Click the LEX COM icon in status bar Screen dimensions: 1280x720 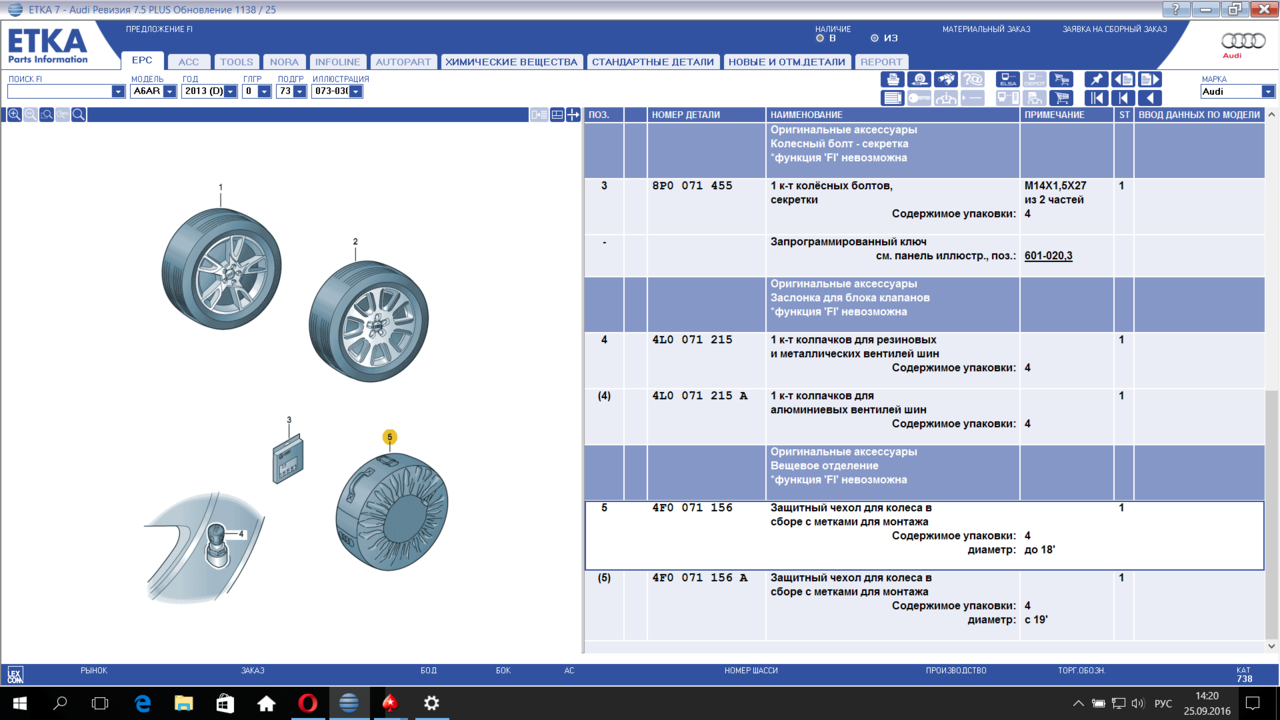tap(14, 675)
